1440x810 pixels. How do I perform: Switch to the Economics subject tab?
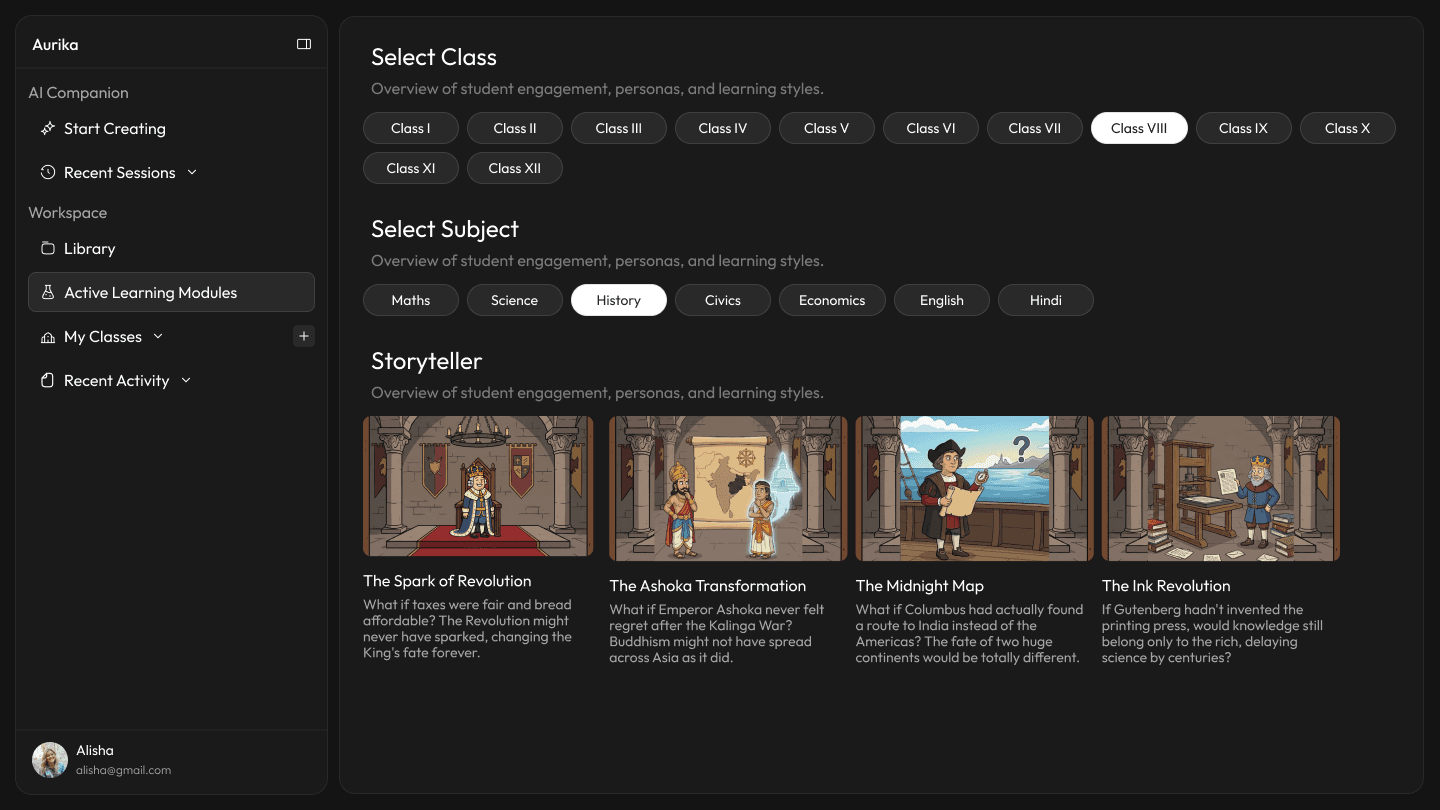pos(831,300)
